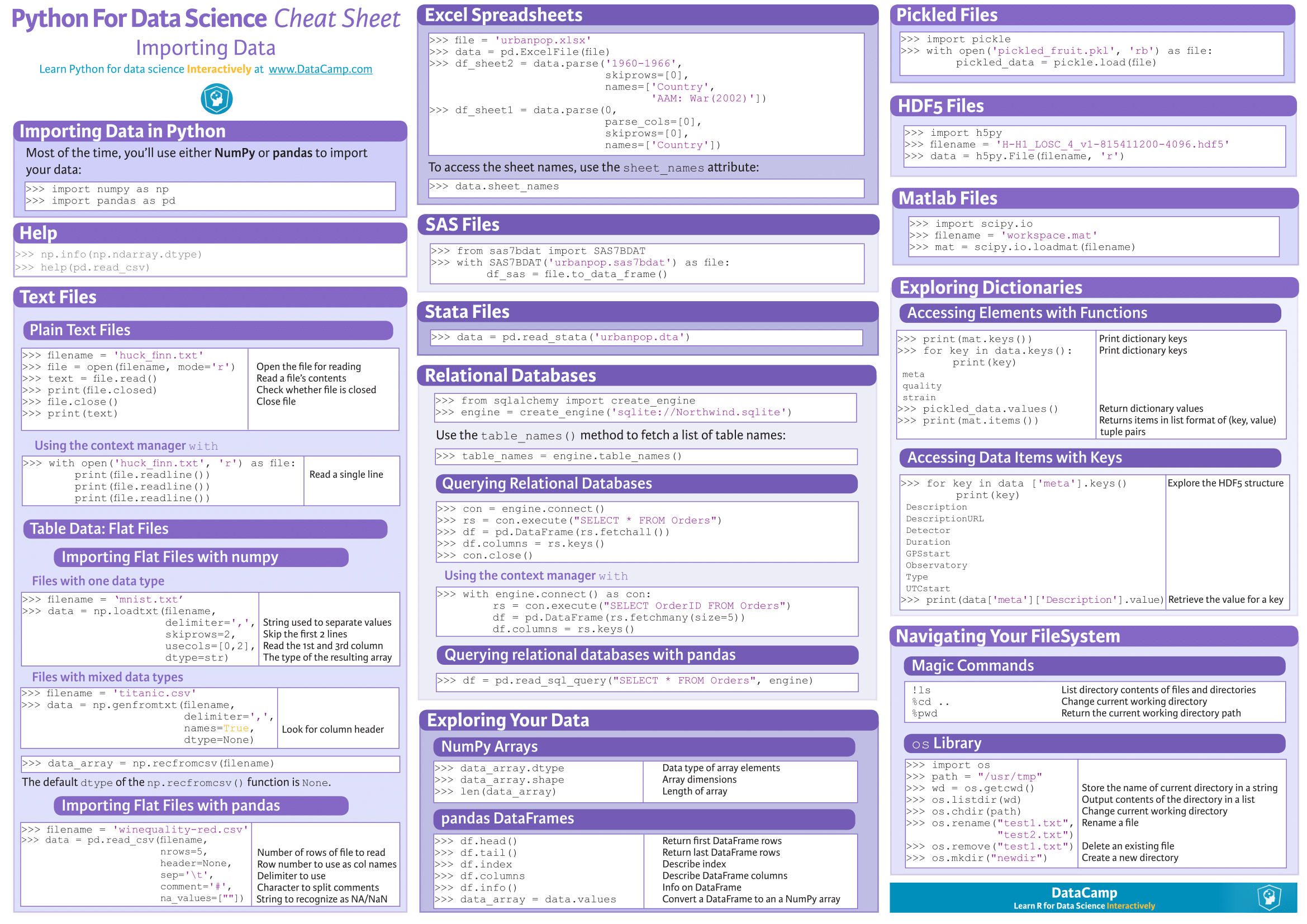Click 'Look for column header' description
The image size is (1307, 924).
[333, 730]
